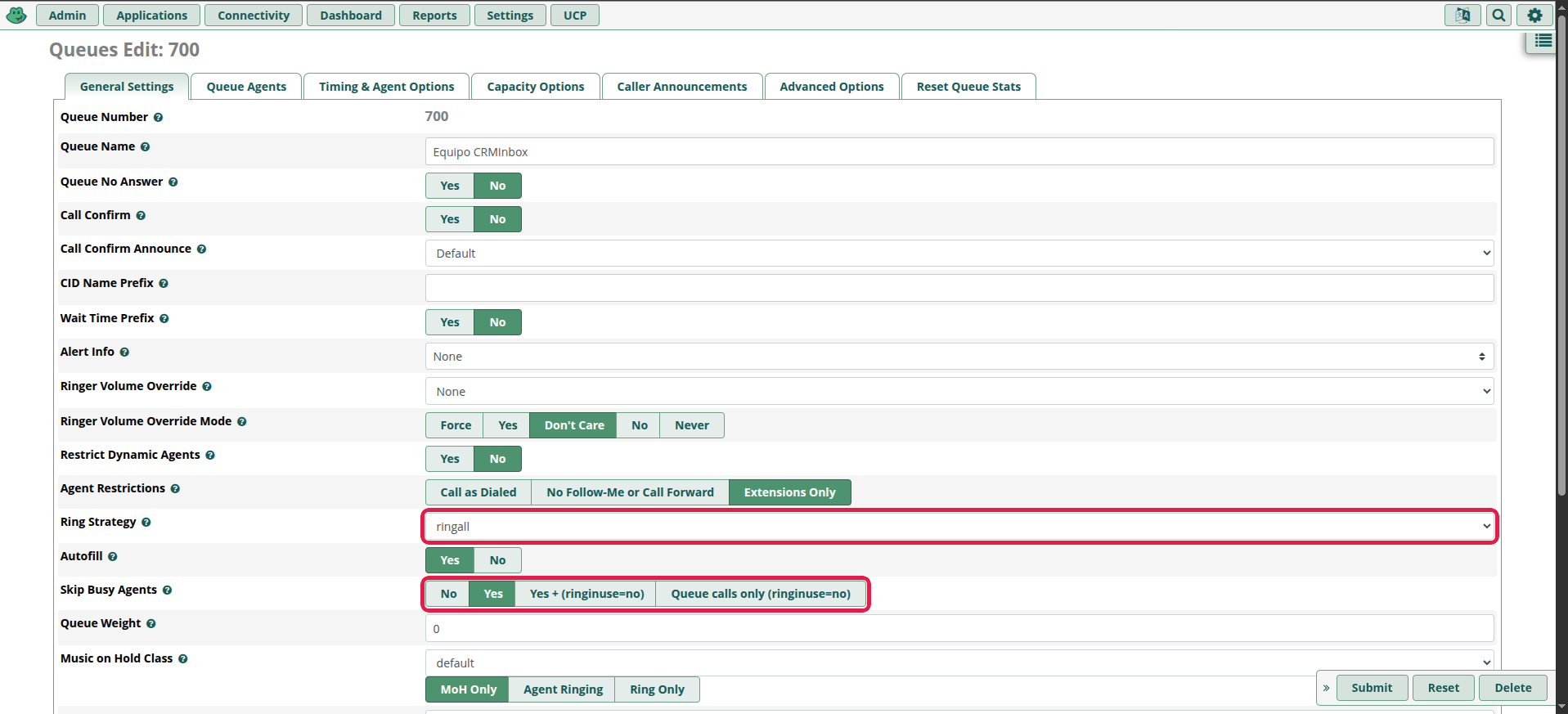Click help icon next to Queue Name
This screenshot has width=1568, height=714.
(x=145, y=147)
